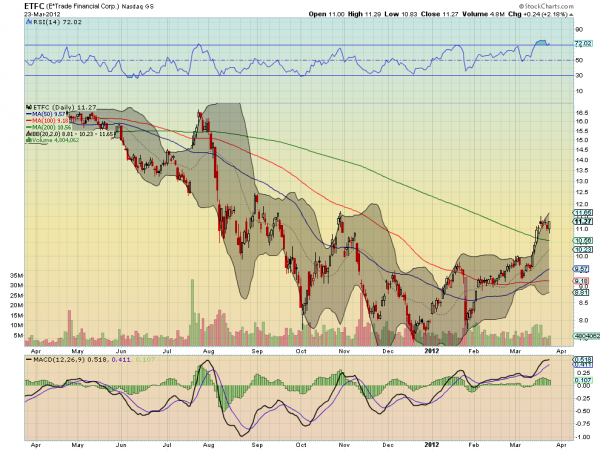The width and height of the screenshot is (600, 450).
Task: Click the -1.00 level on MACD axis
Action: click(583, 437)
